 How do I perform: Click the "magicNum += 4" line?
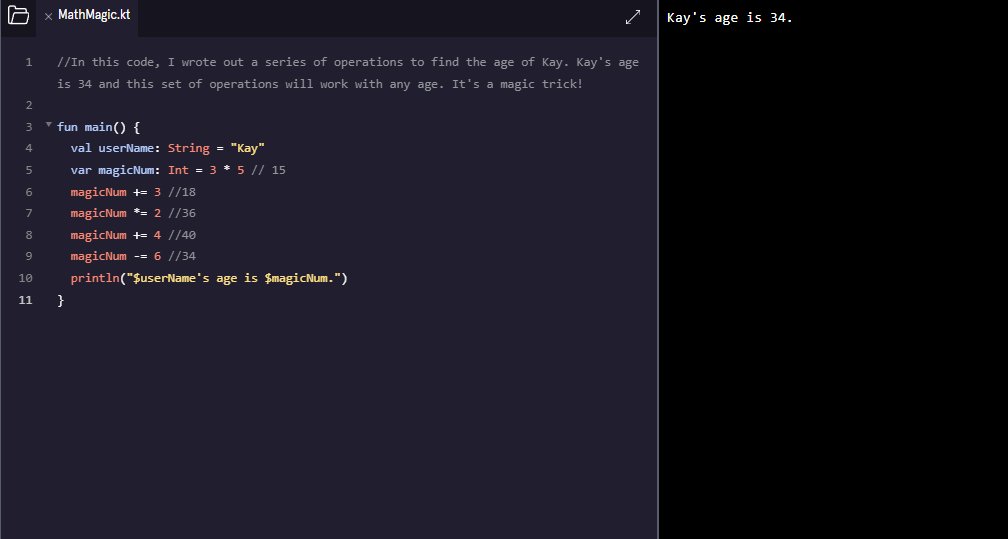115,235
